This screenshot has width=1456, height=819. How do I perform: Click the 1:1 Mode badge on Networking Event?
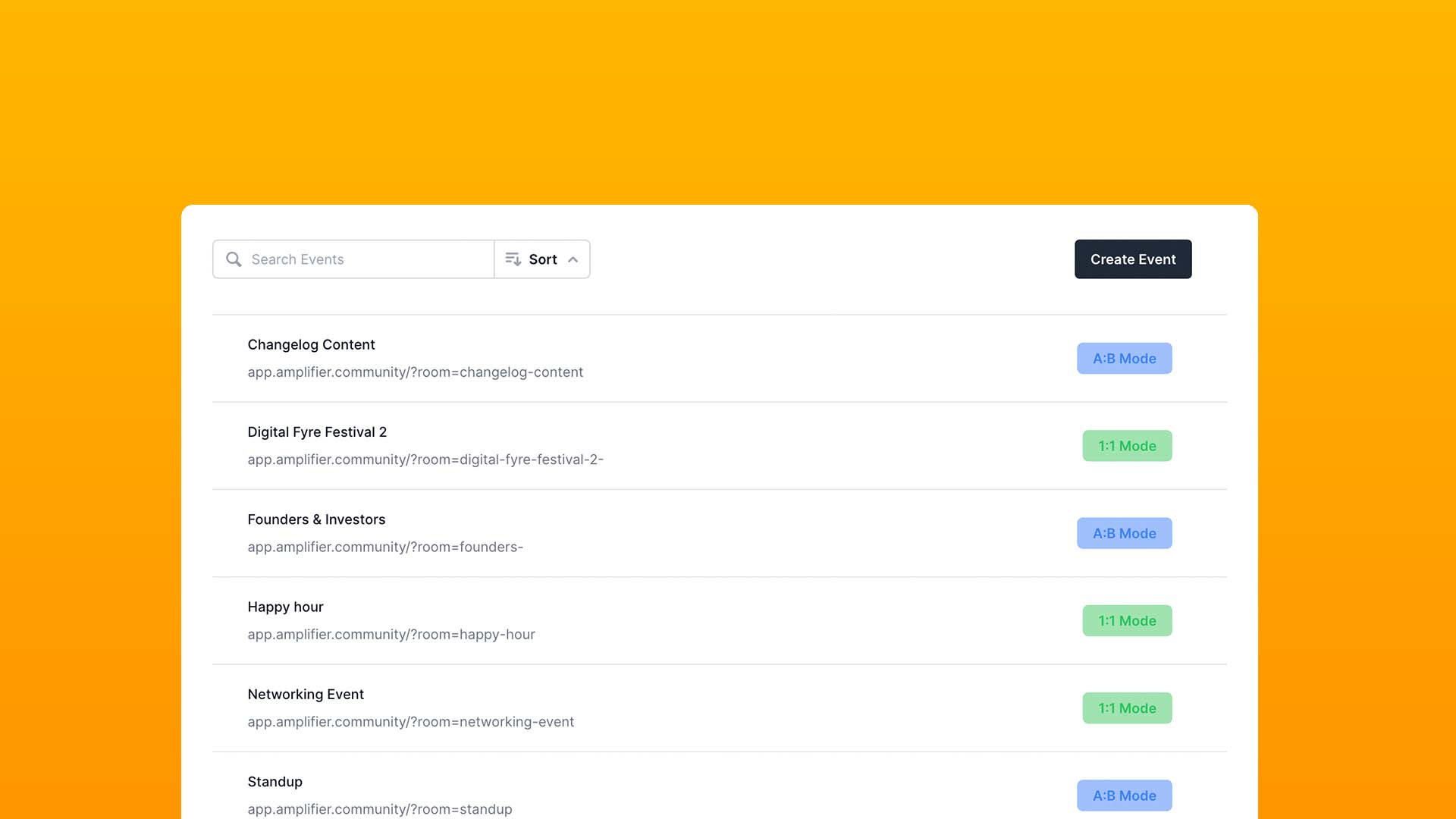point(1127,708)
